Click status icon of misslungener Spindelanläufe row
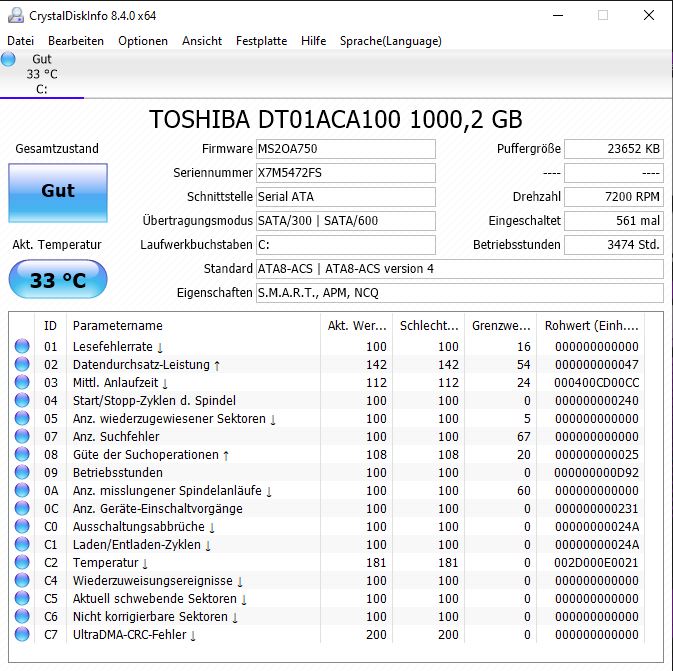673x671 pixels. (x=22, y=490)
